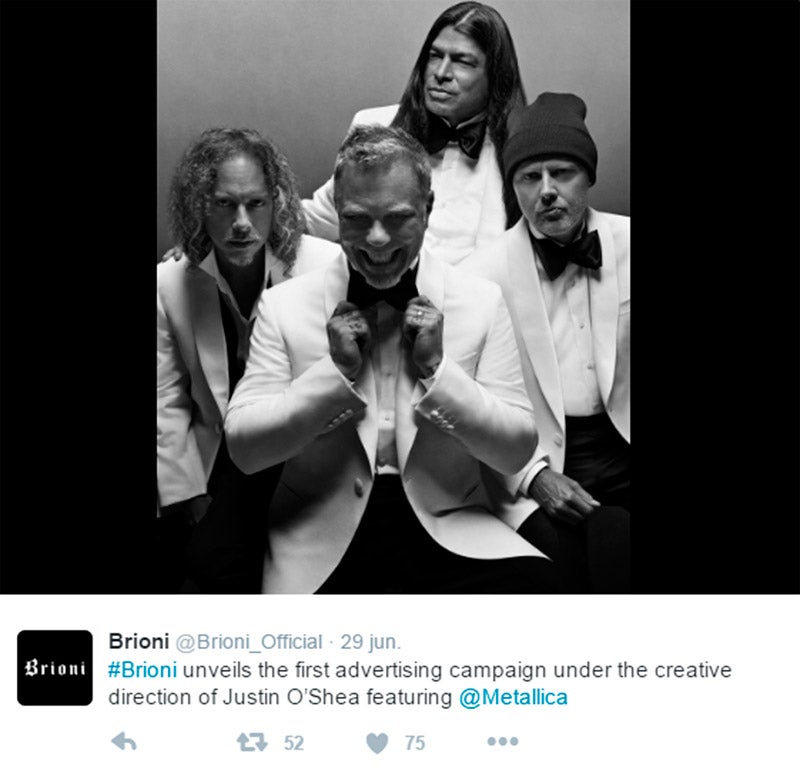Screen dimensions: 800x777
Task: Follow the #Brioni hashtag
Action: point(142,669)
